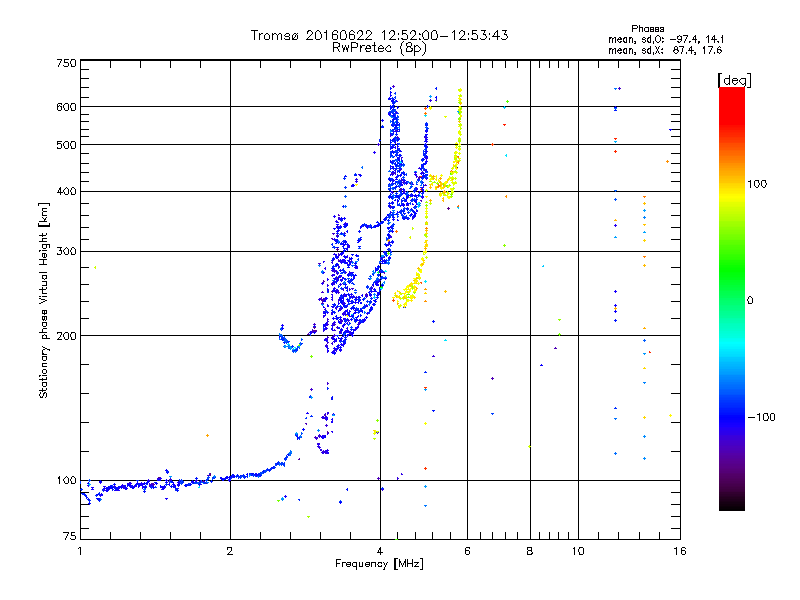The image size is (800, 600).
Task: Click the y-axis tick label '100'
Action: pos(66,481)
